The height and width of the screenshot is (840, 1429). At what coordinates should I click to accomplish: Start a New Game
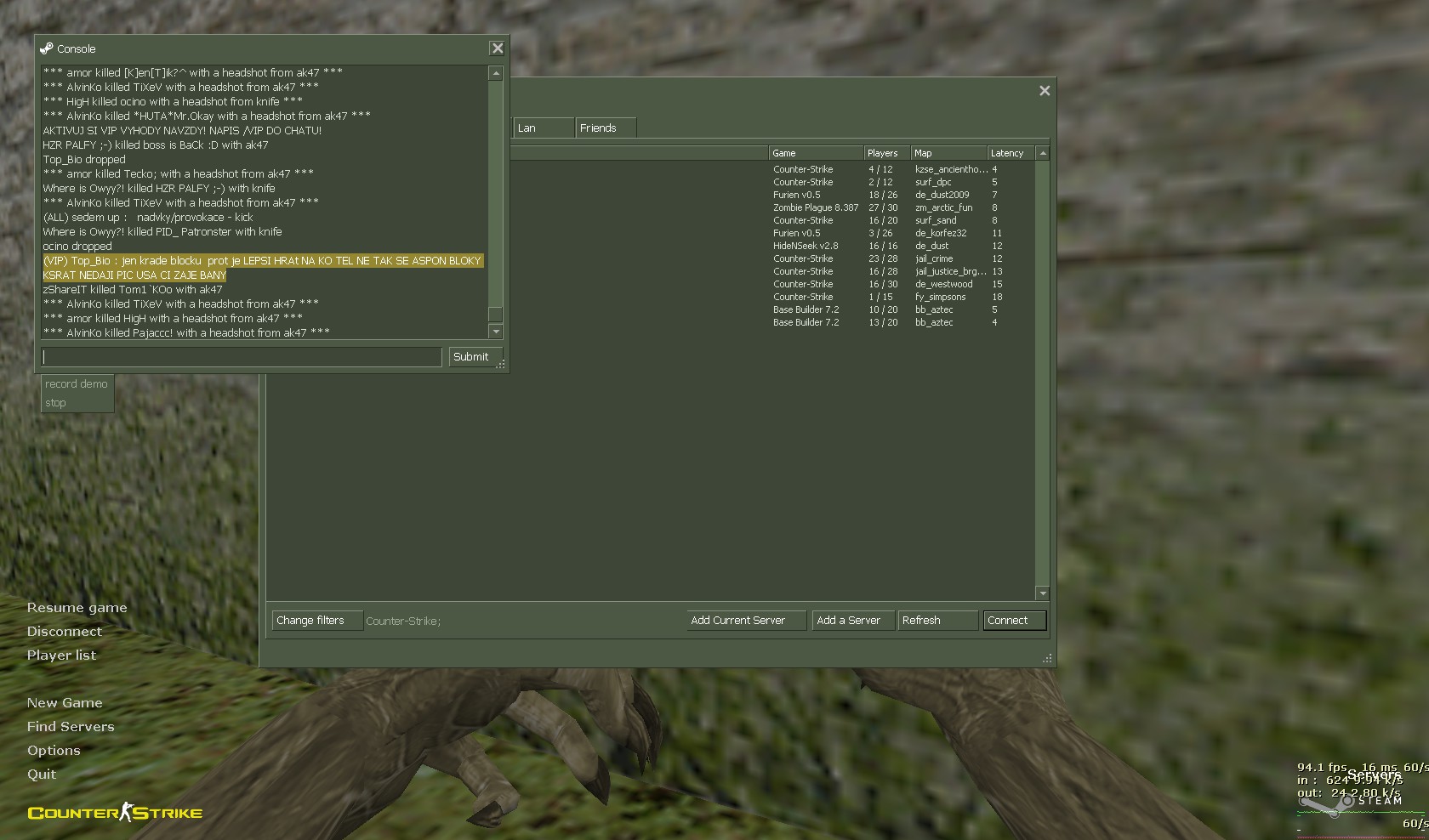pos(65,703)
